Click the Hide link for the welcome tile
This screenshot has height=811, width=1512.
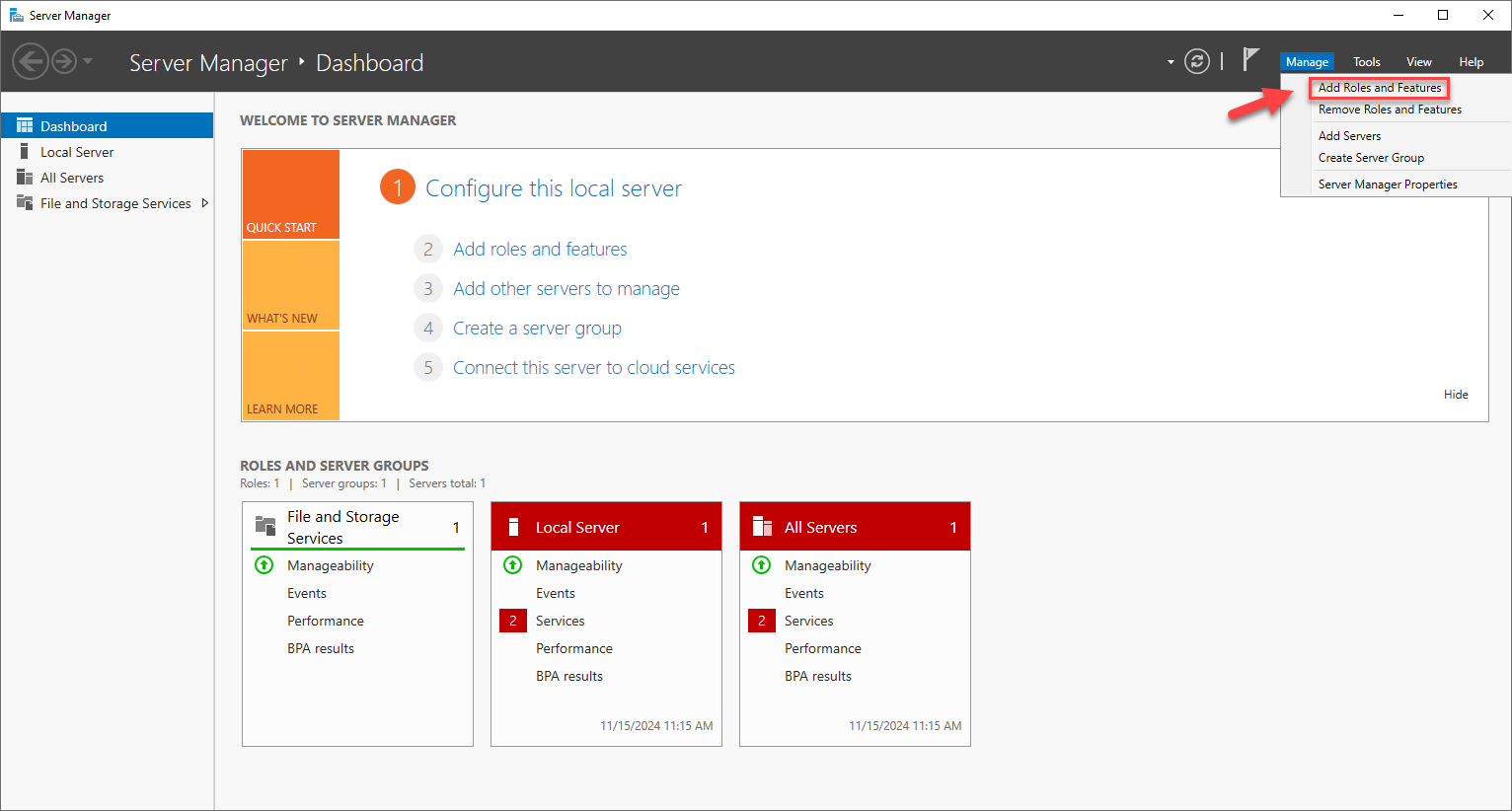click(x=1455, y=394)
